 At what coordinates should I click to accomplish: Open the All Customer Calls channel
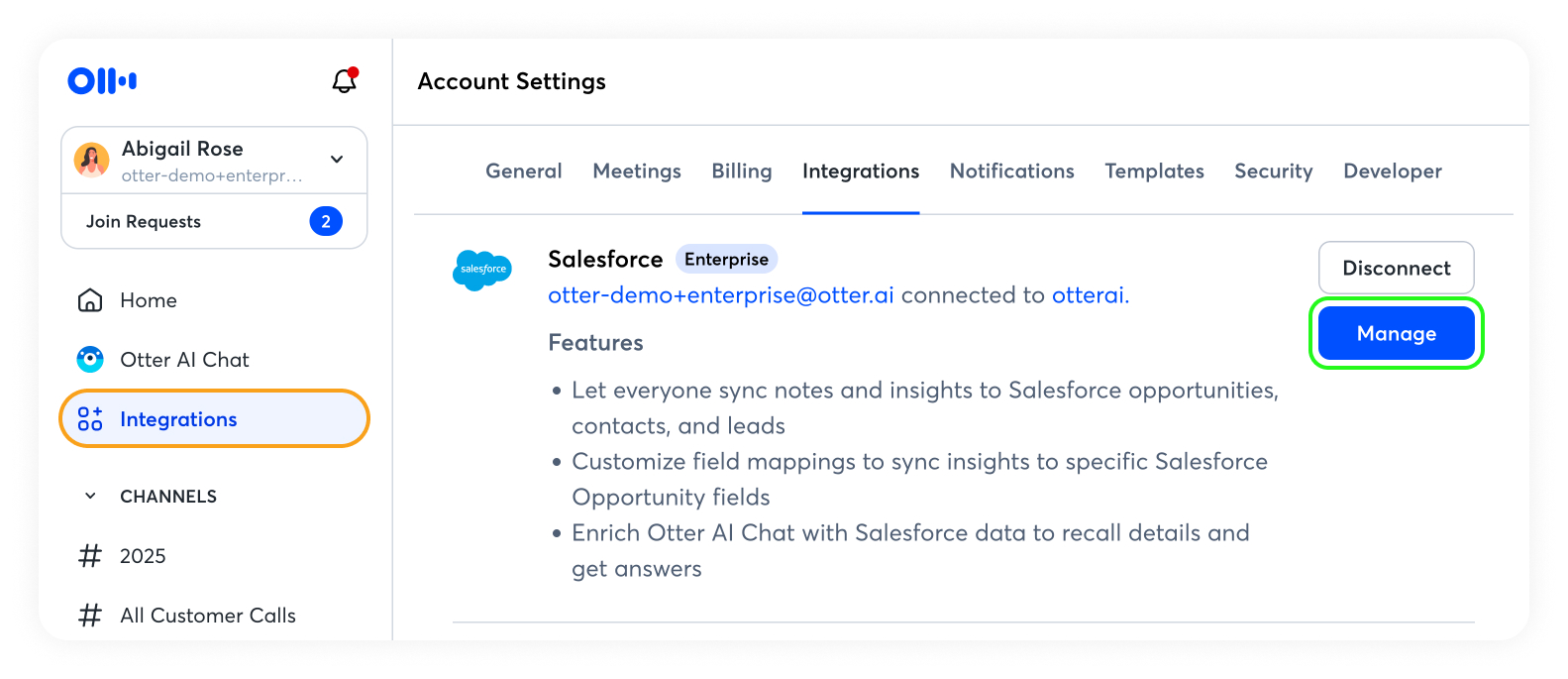207,616
